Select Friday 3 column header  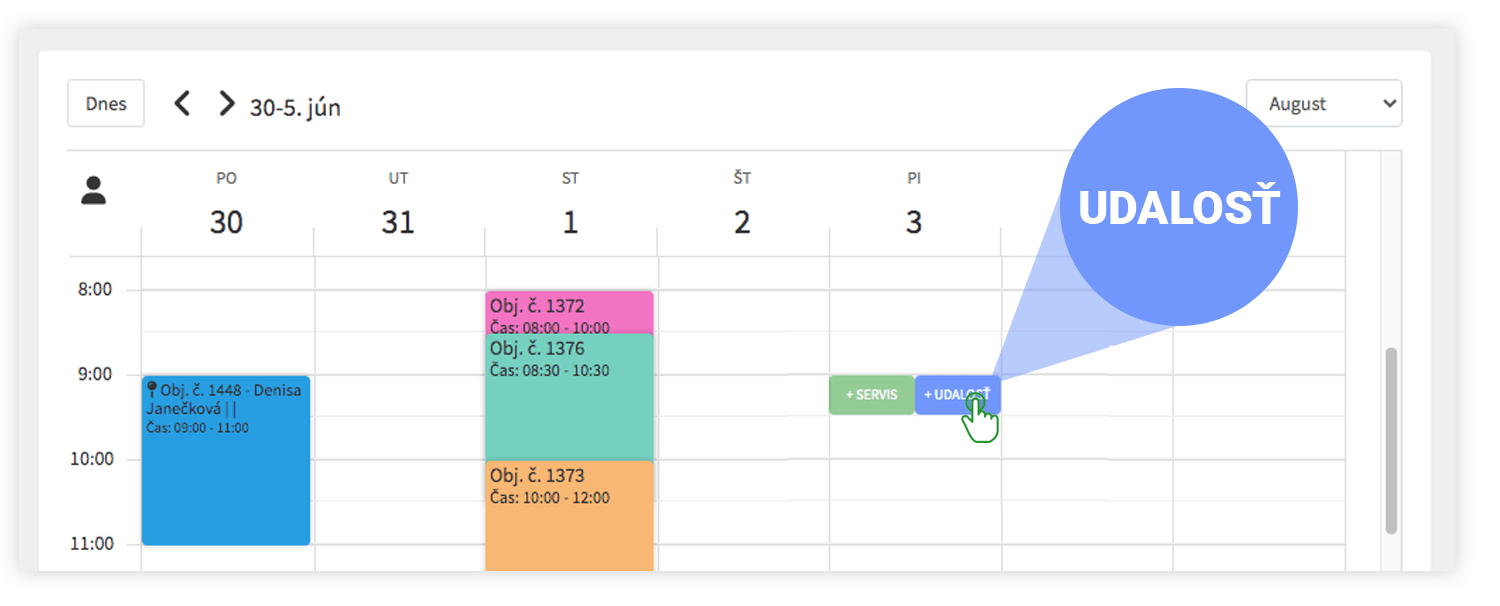(x=914, y=203)
